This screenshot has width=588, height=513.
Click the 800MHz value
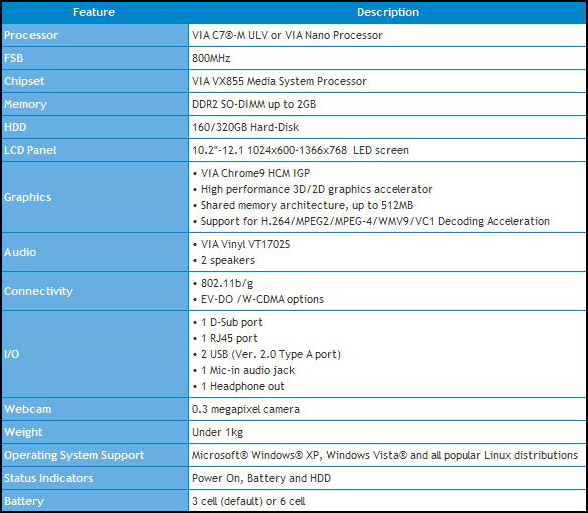(211, 58)
